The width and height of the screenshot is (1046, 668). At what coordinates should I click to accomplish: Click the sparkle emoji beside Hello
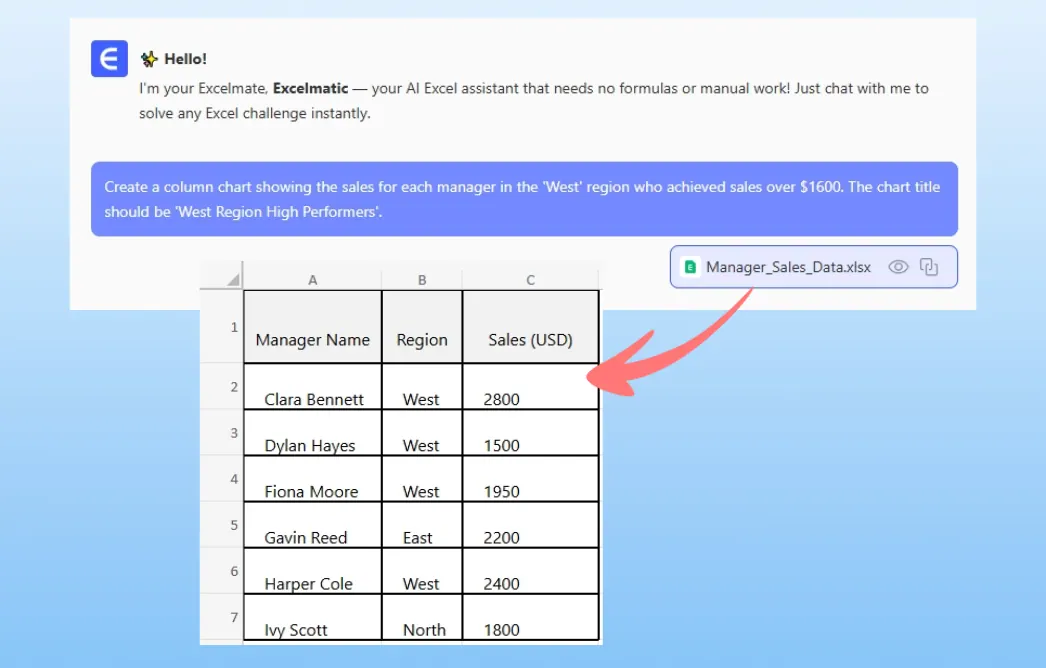(149, 59)
